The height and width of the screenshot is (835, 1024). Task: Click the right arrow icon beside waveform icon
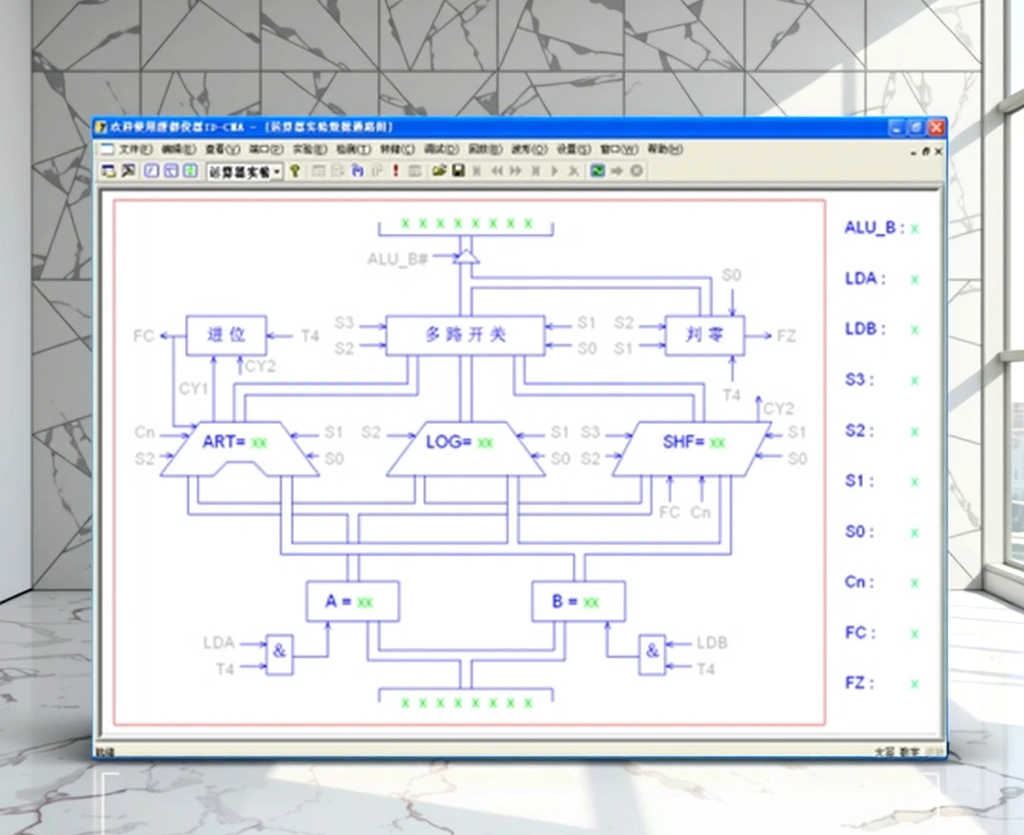click(617, 171)
